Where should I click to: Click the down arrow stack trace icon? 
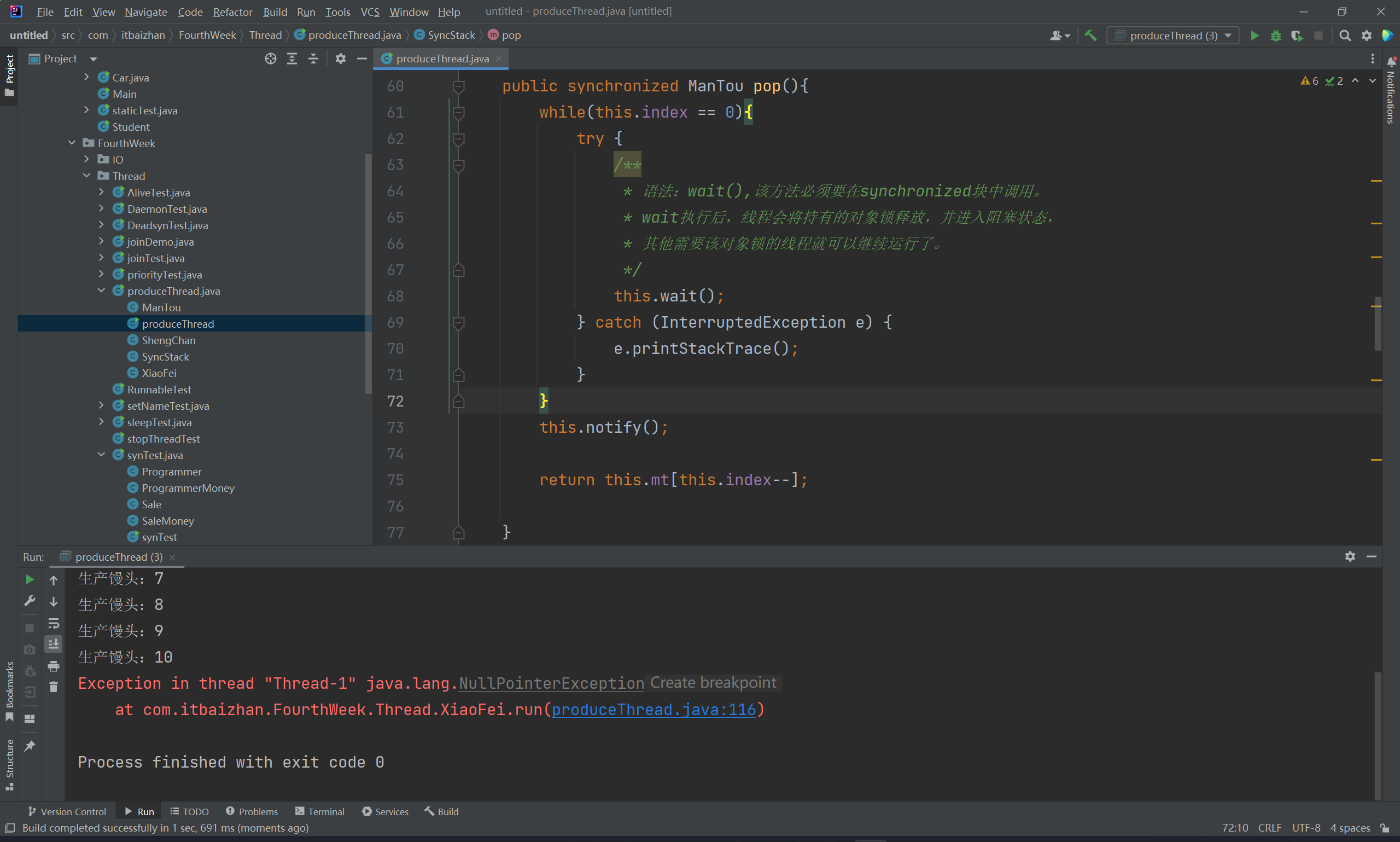click(53, 601)
